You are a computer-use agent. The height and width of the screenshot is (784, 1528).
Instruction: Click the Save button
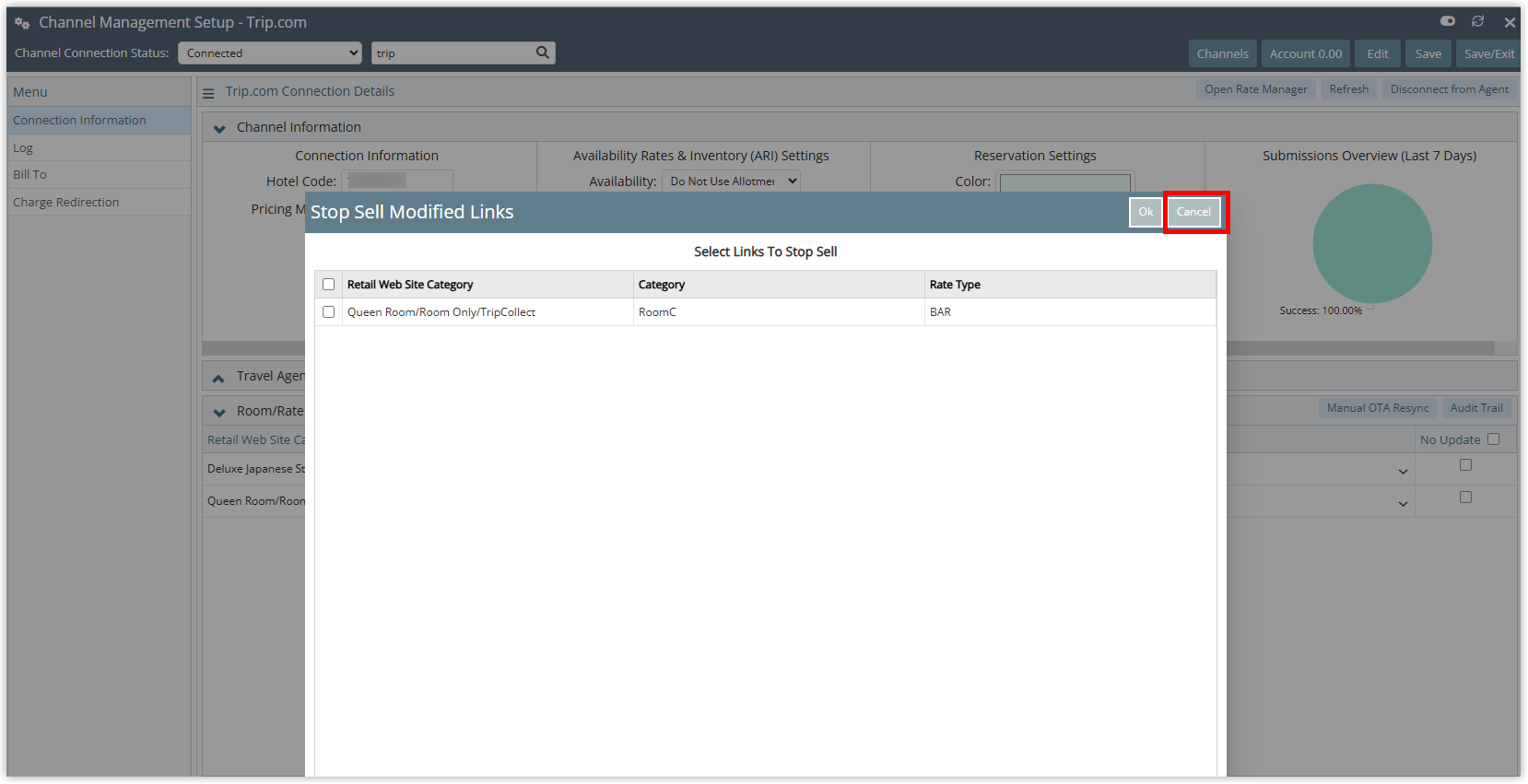coord(1428,53)
